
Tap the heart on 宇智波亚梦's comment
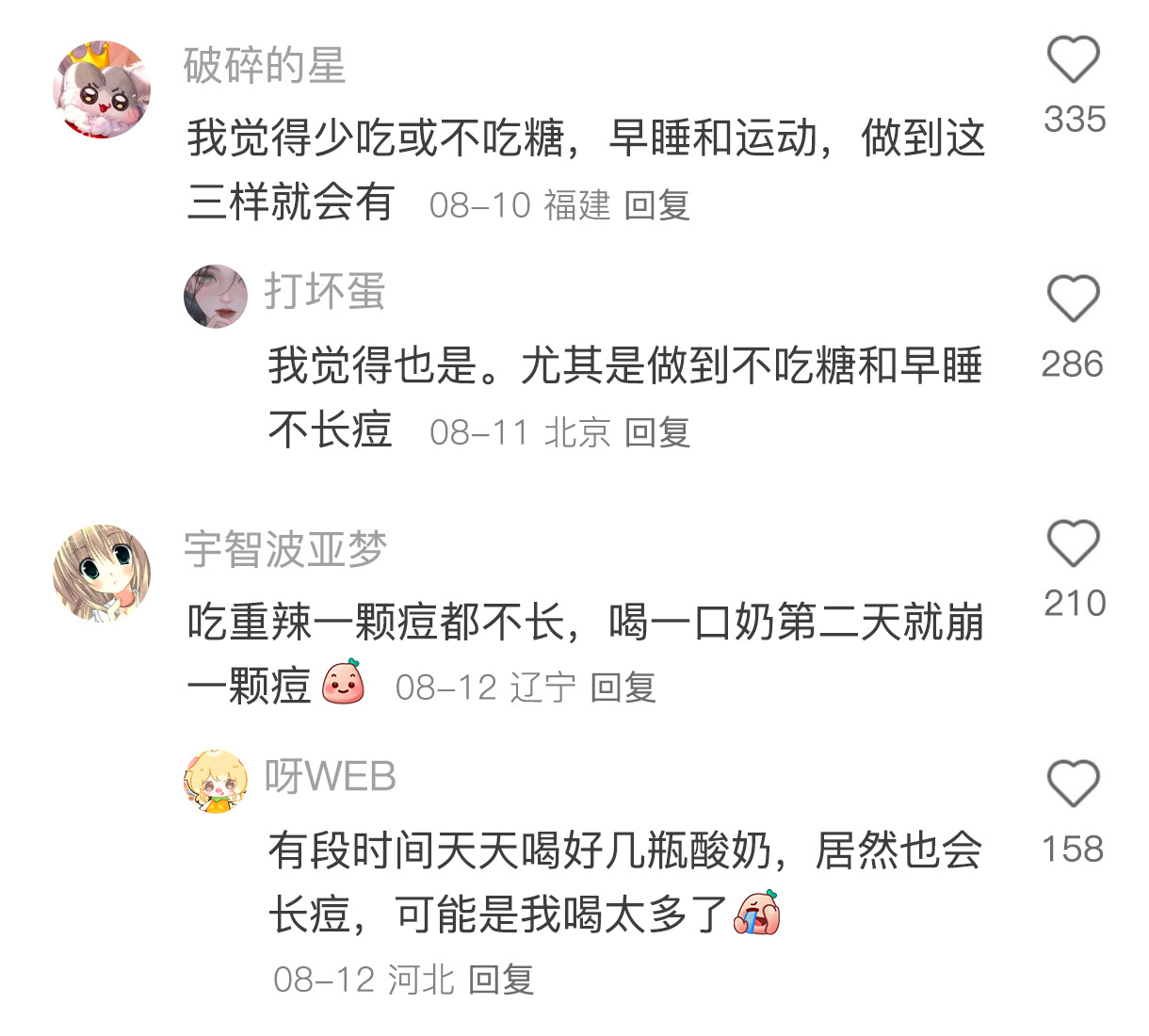(x=1074, y=542)
